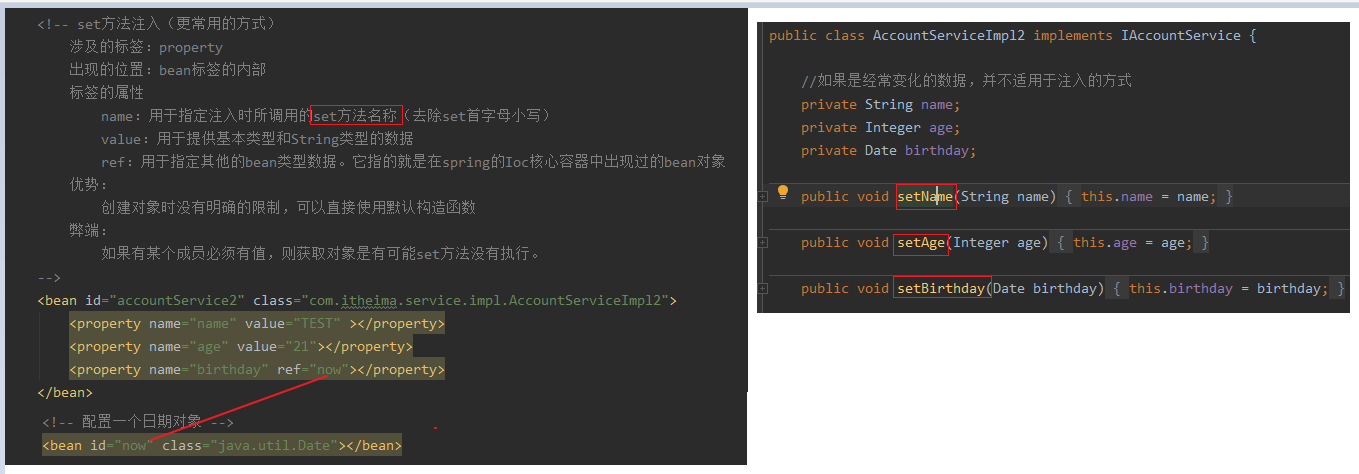The height and width of the screenshot is (474, 1359).
Task: Expand the folded setBirthday method in gutter
Action: tap(763, 289)
